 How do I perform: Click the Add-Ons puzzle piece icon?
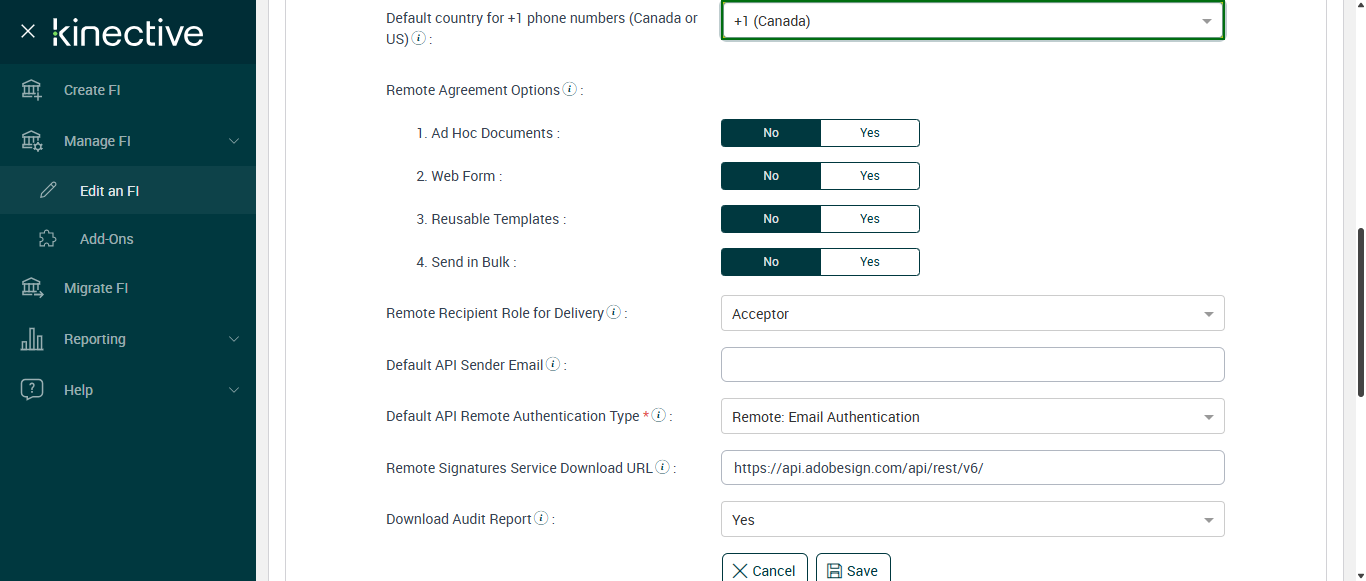click(47, 239)
